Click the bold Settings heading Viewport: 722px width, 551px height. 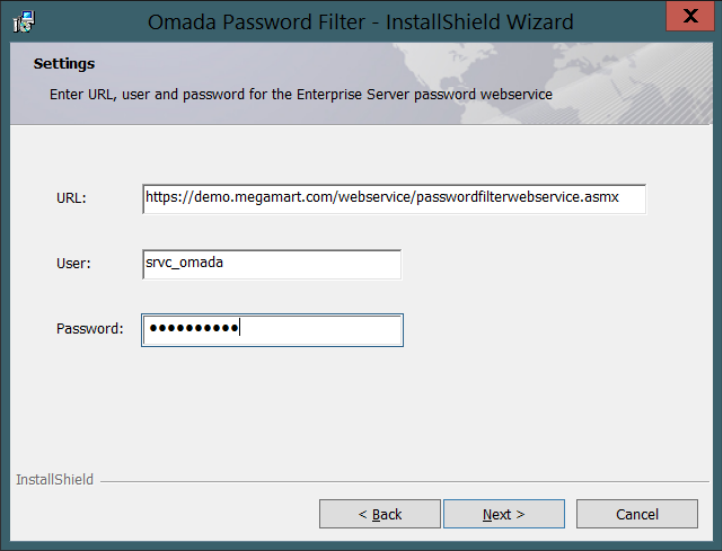(x=64, y=64)
